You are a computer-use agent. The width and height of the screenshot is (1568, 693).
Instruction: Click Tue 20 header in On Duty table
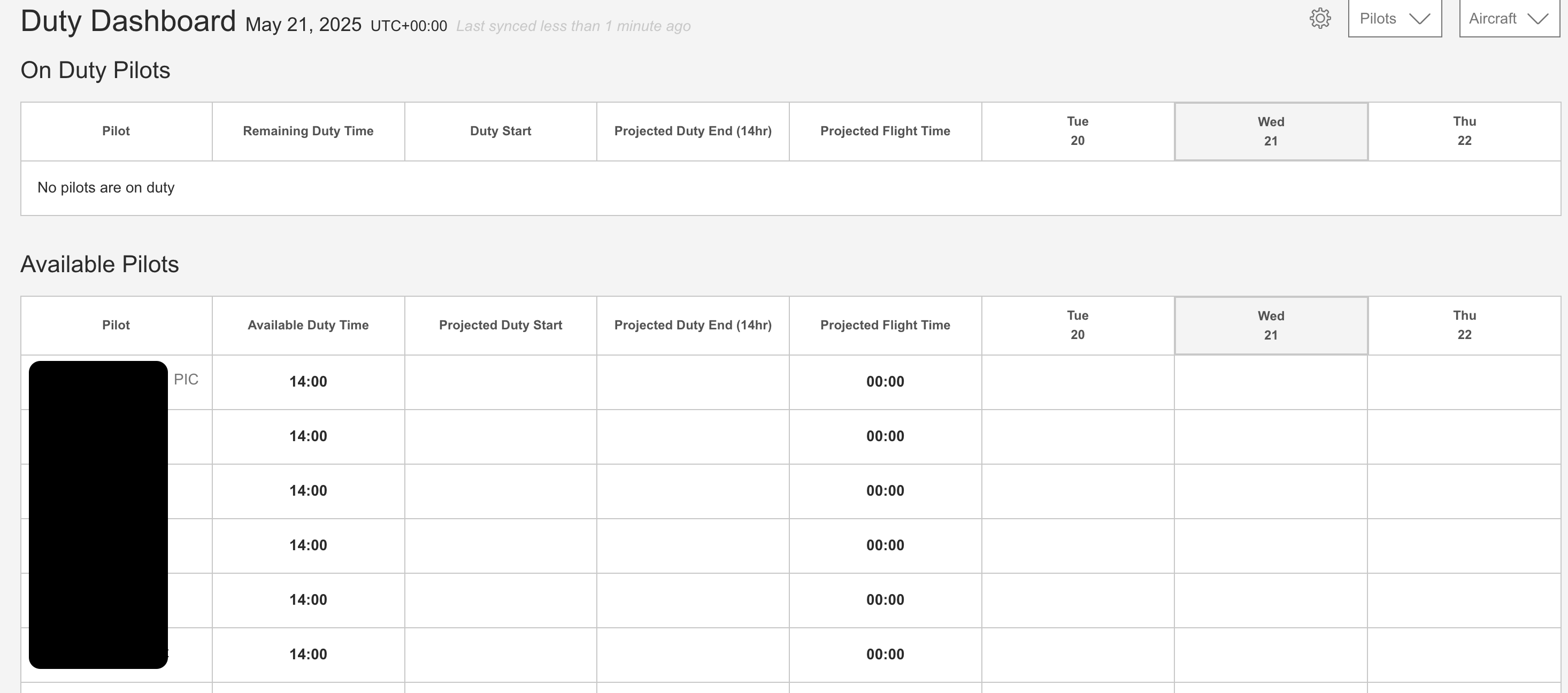point(1078,132)
